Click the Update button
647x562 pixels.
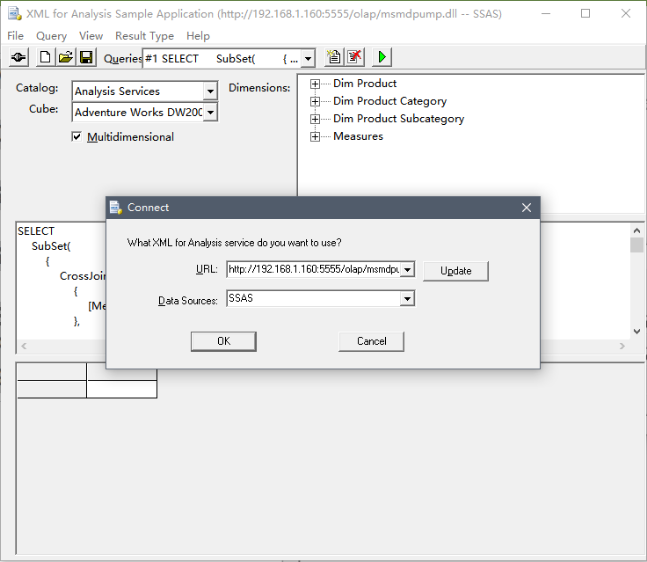click(455, 271)
